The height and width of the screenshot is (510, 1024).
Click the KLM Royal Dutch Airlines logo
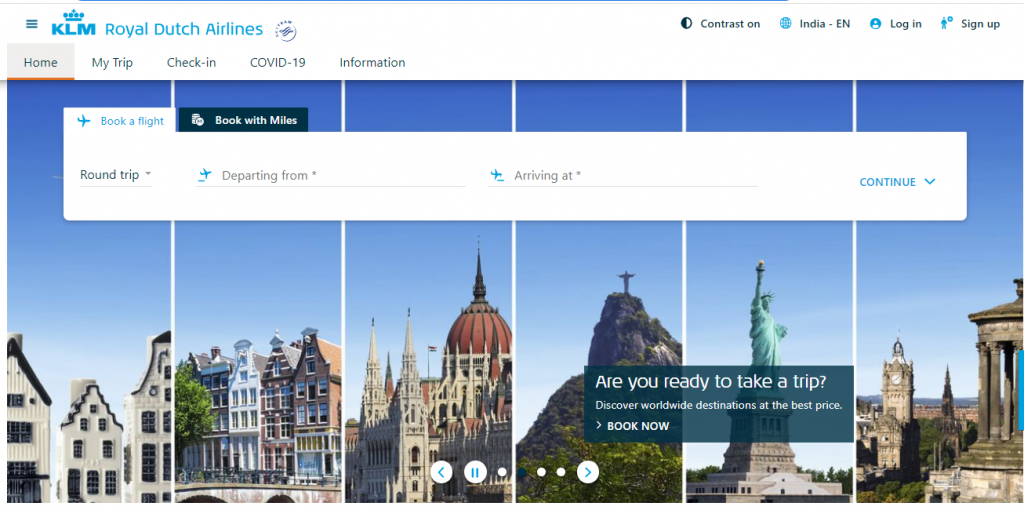158,24
